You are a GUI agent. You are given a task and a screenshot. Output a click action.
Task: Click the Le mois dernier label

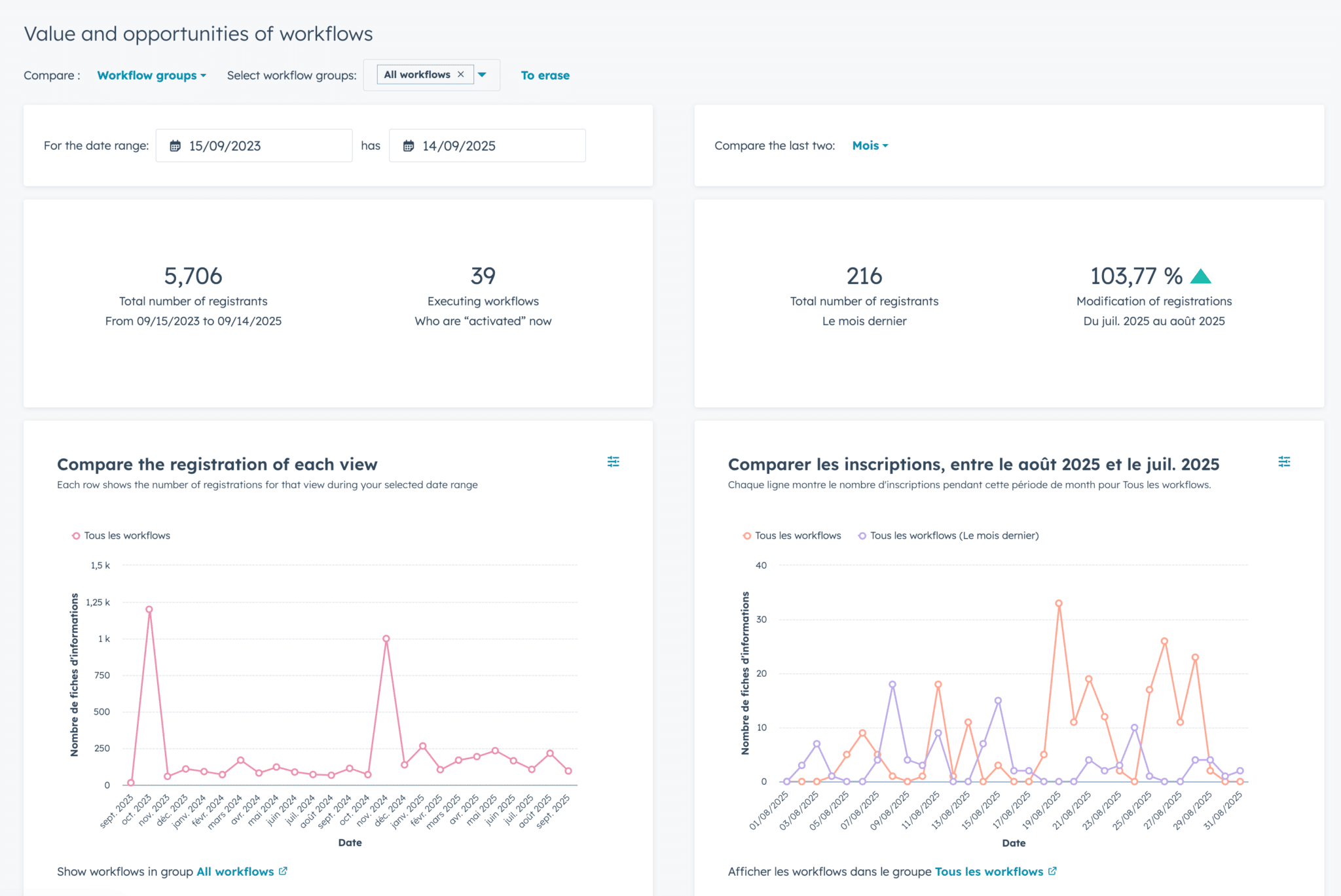[864, 321]
